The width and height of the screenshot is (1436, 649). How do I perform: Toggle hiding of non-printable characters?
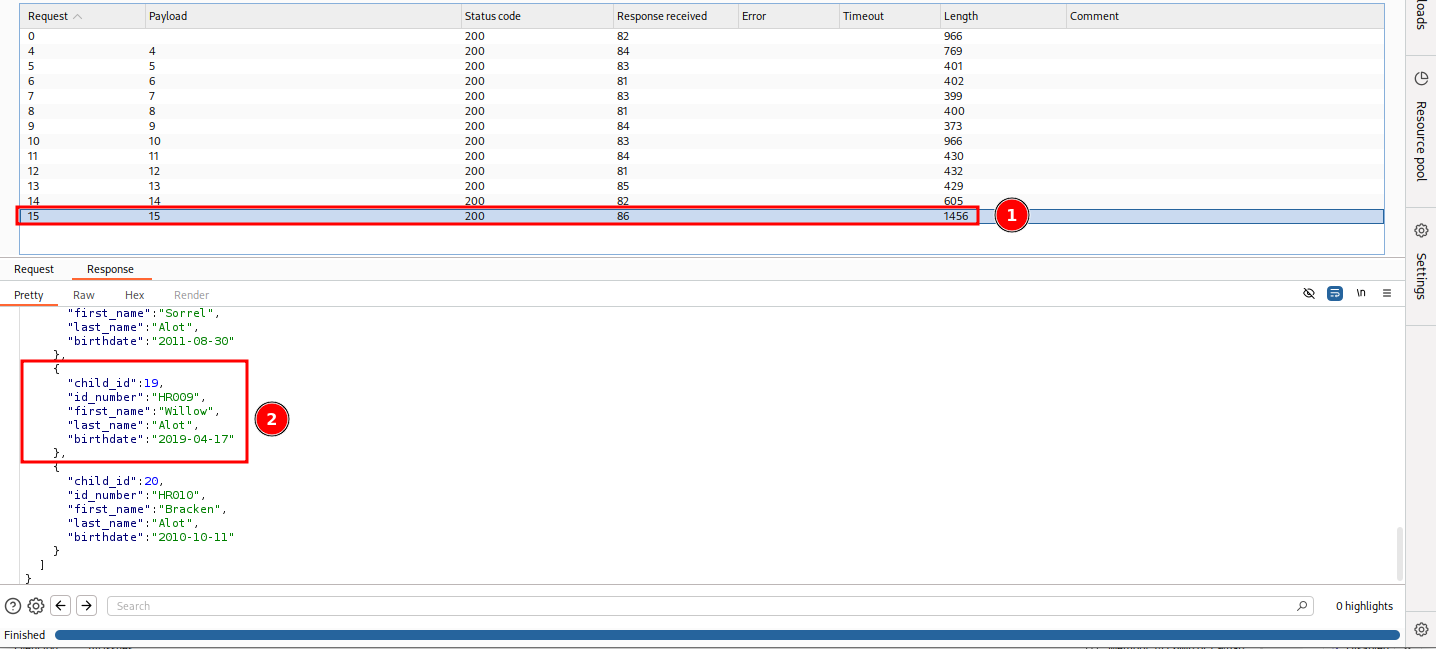pos(1309,293)
